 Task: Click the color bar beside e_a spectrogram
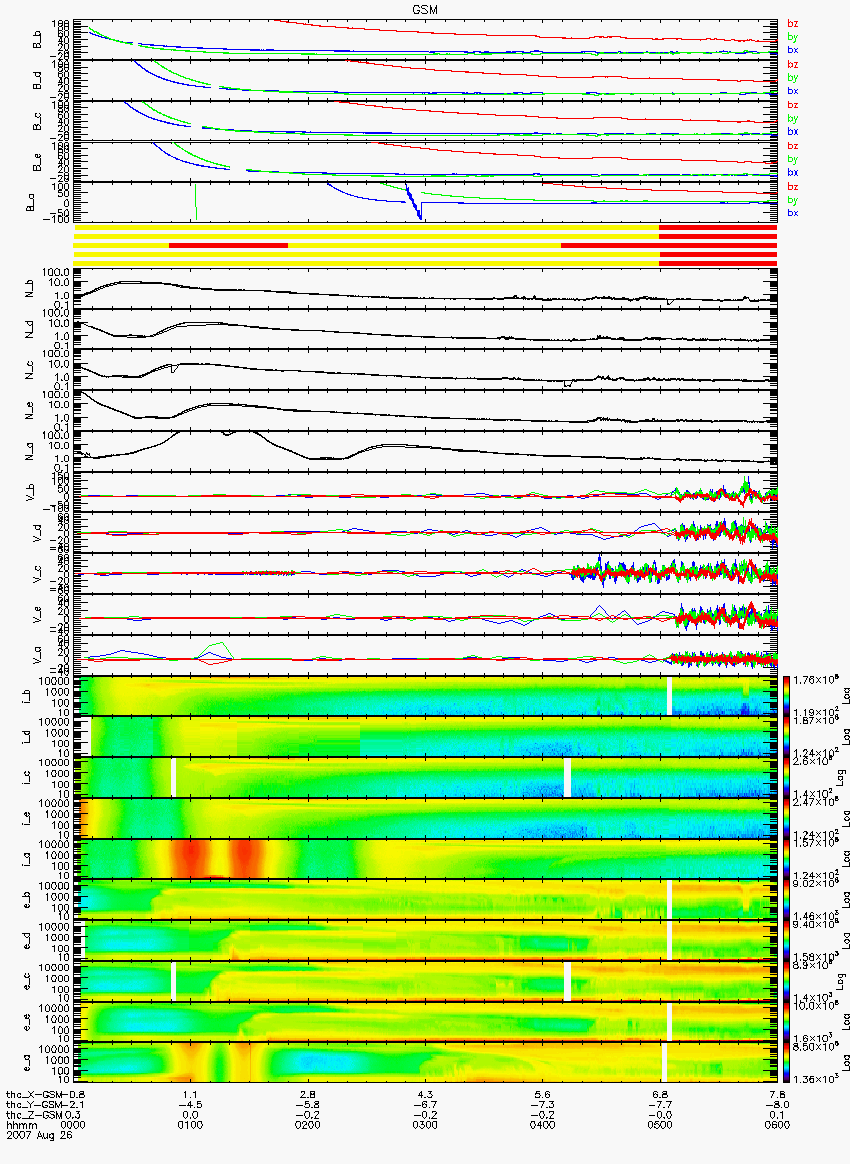pos(787,1060)
